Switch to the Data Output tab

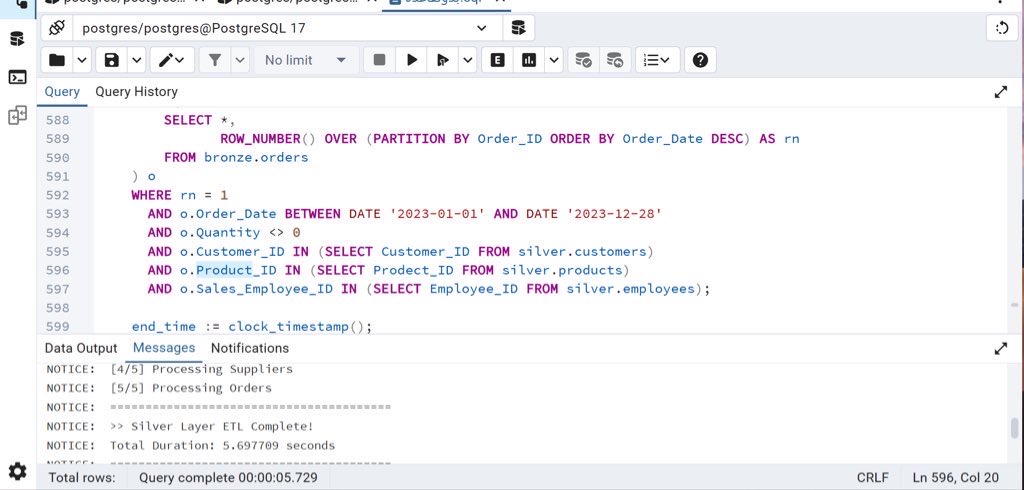(81, 348)
